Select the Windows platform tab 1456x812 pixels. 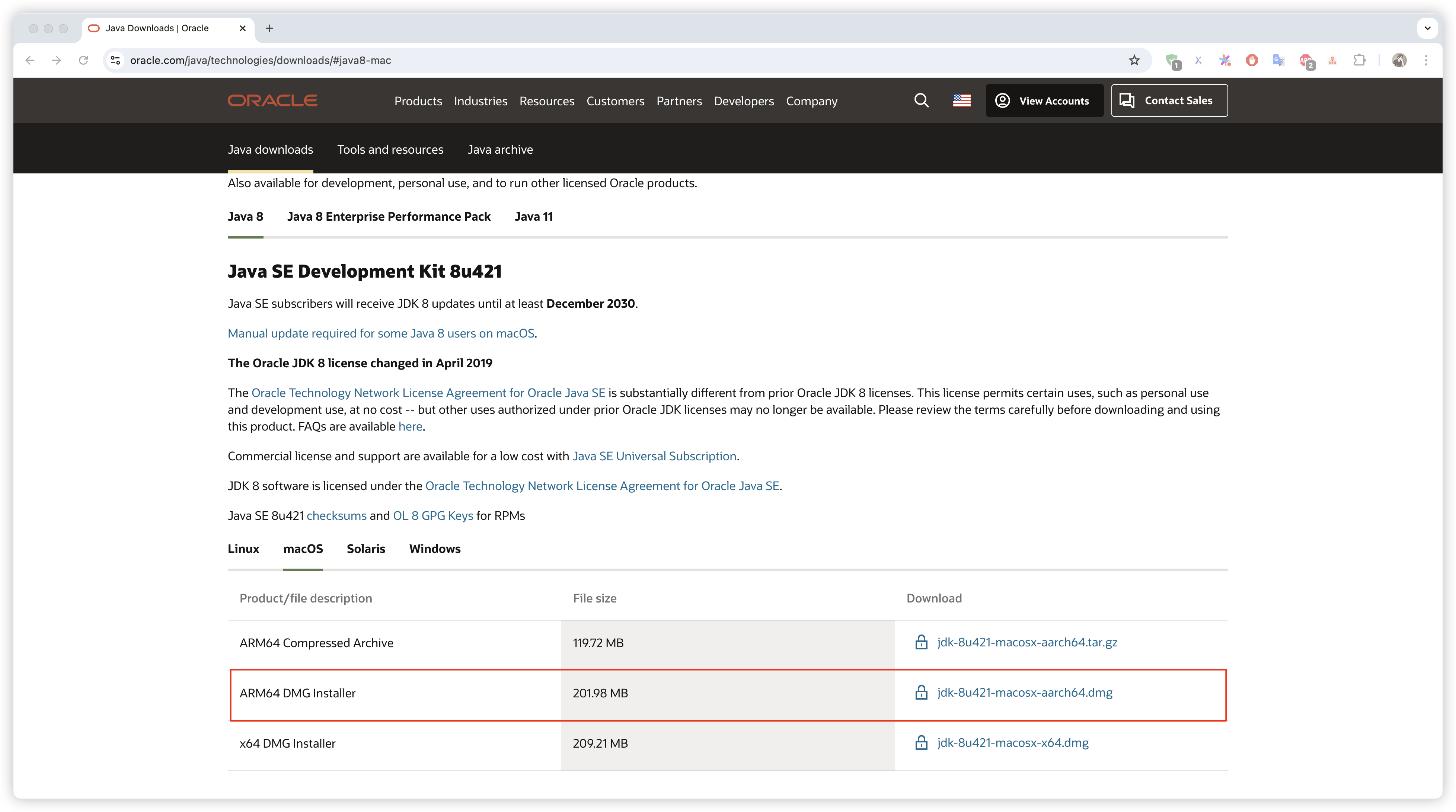point(434,549)
